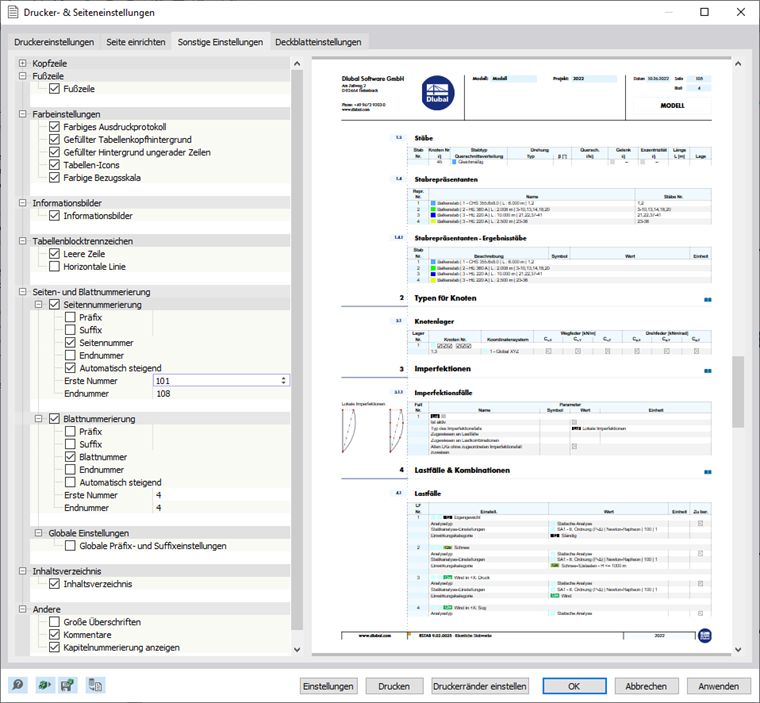Image resolution: width=760 pixels, height=703 pixels.
Task: Toggle Leere Zeile checkbox
Action: tap(54, 254)
